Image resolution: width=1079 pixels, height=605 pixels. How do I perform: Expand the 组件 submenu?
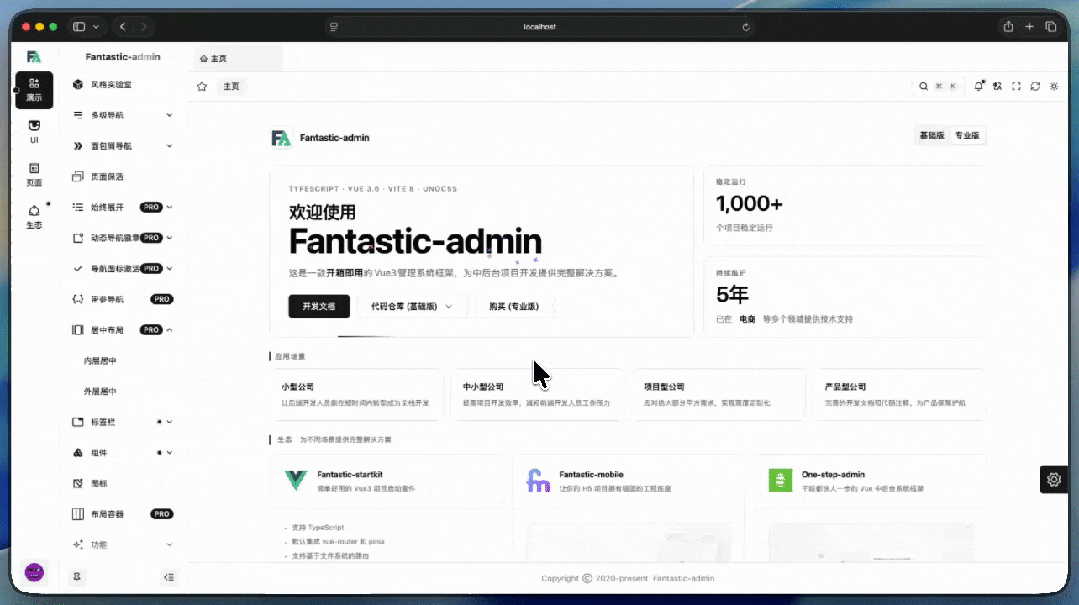pyautogui.click(x=122, y=452)
